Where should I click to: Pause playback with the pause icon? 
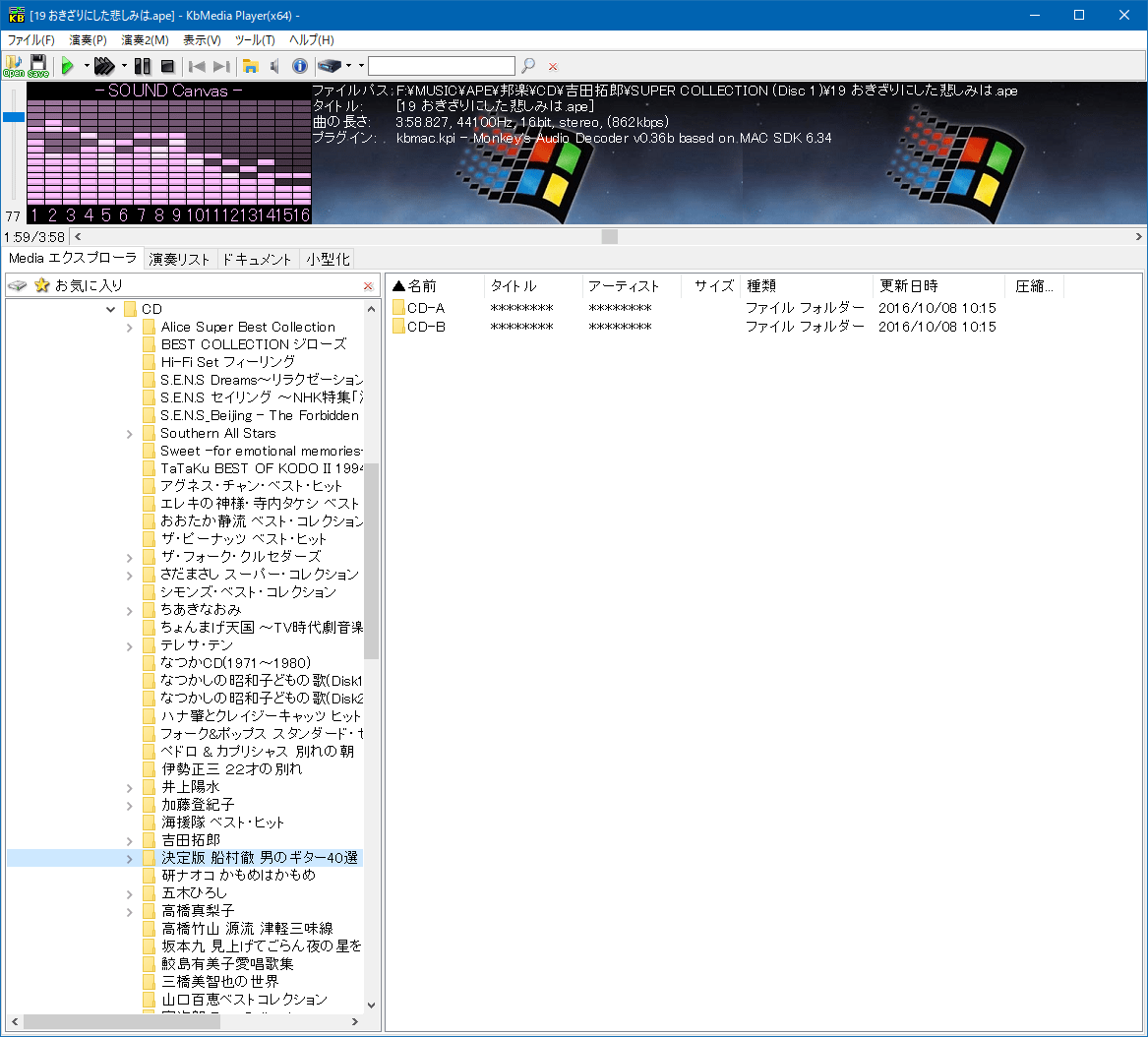(143, 66)
